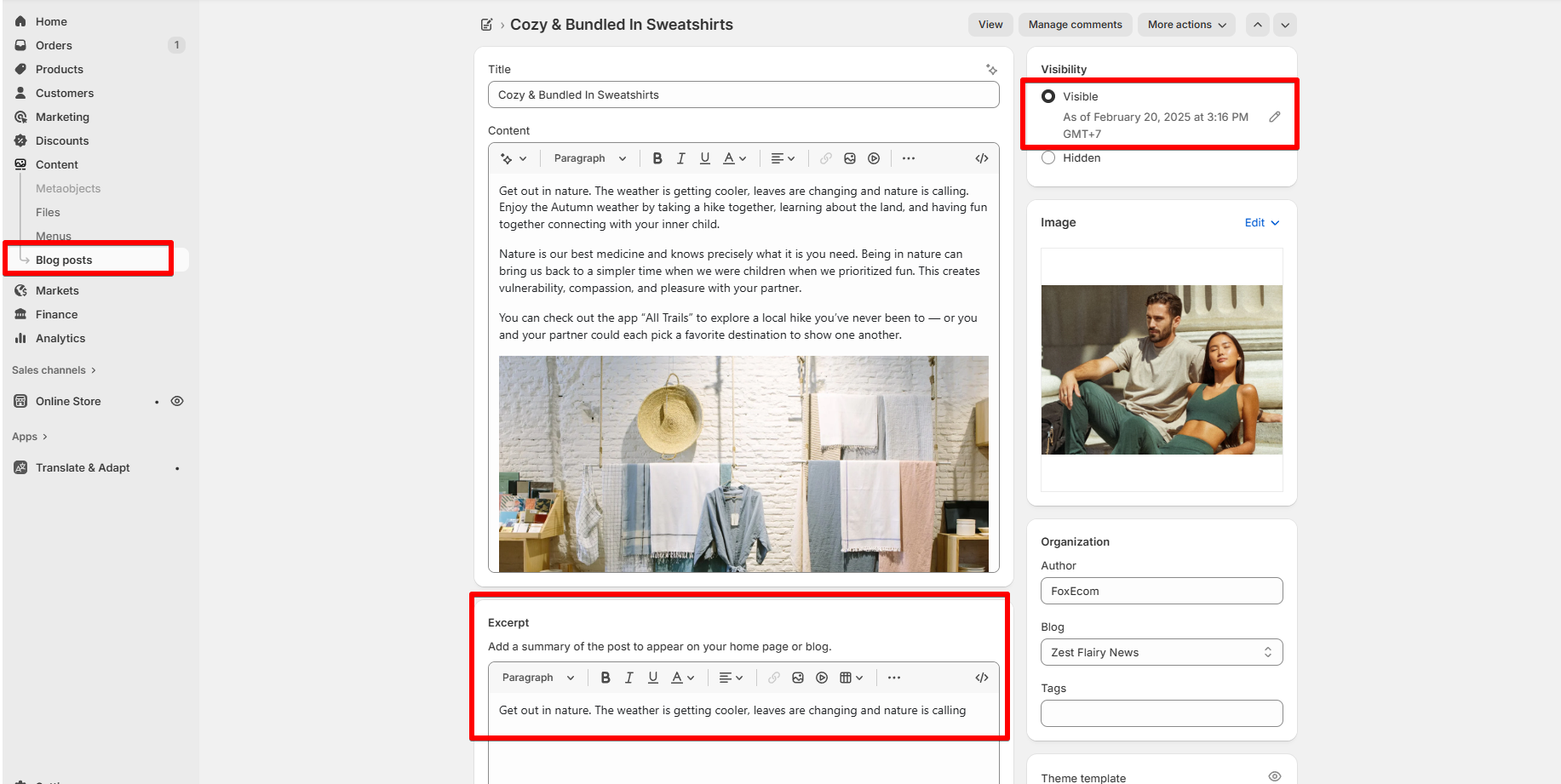The image size is (1561, 784).
Task: Select the Visible radio option
Action: (x=1048, y=96)
